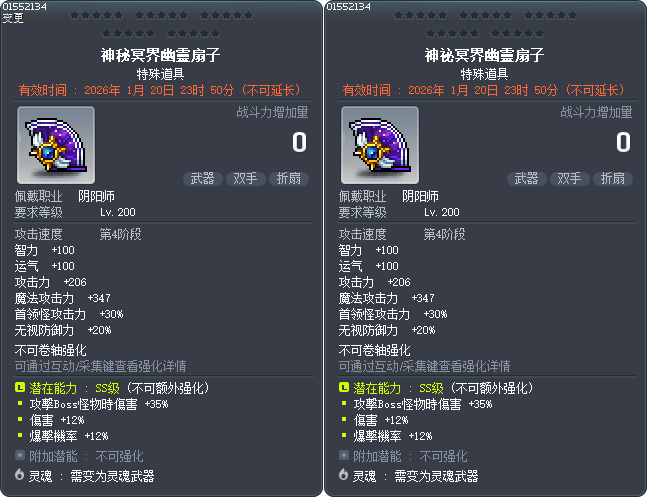The width and height of the screenshot is (648, 499).
Task: Click the first star row in left tooltip
Action: 162,16
